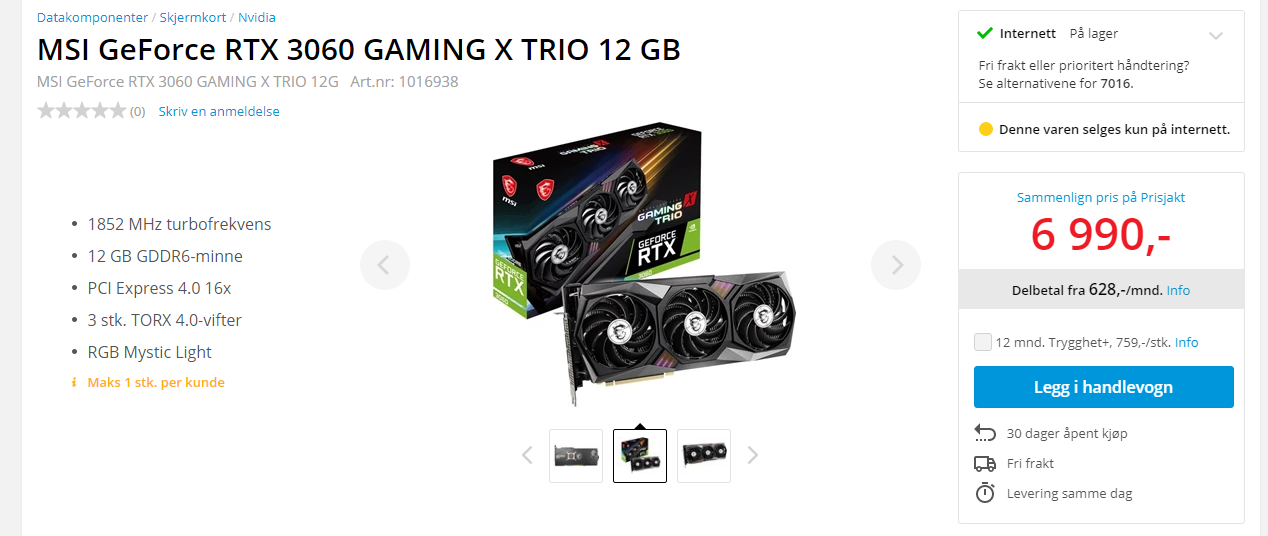
Task: Open the Skriv en anmeldelse link
Action: 219,111
